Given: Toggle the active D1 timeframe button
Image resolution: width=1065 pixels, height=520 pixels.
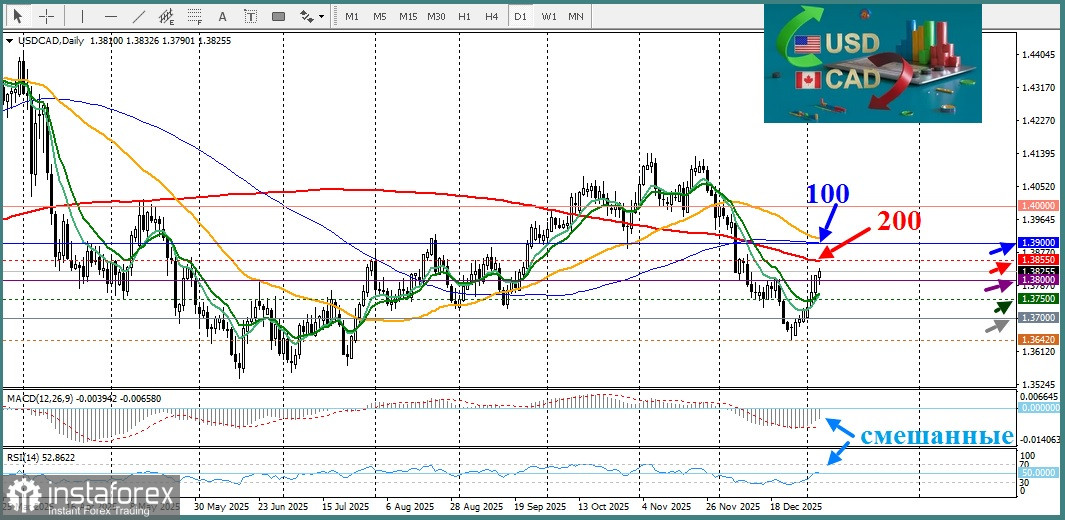Looking at the screenshot, I should (520, 16).
